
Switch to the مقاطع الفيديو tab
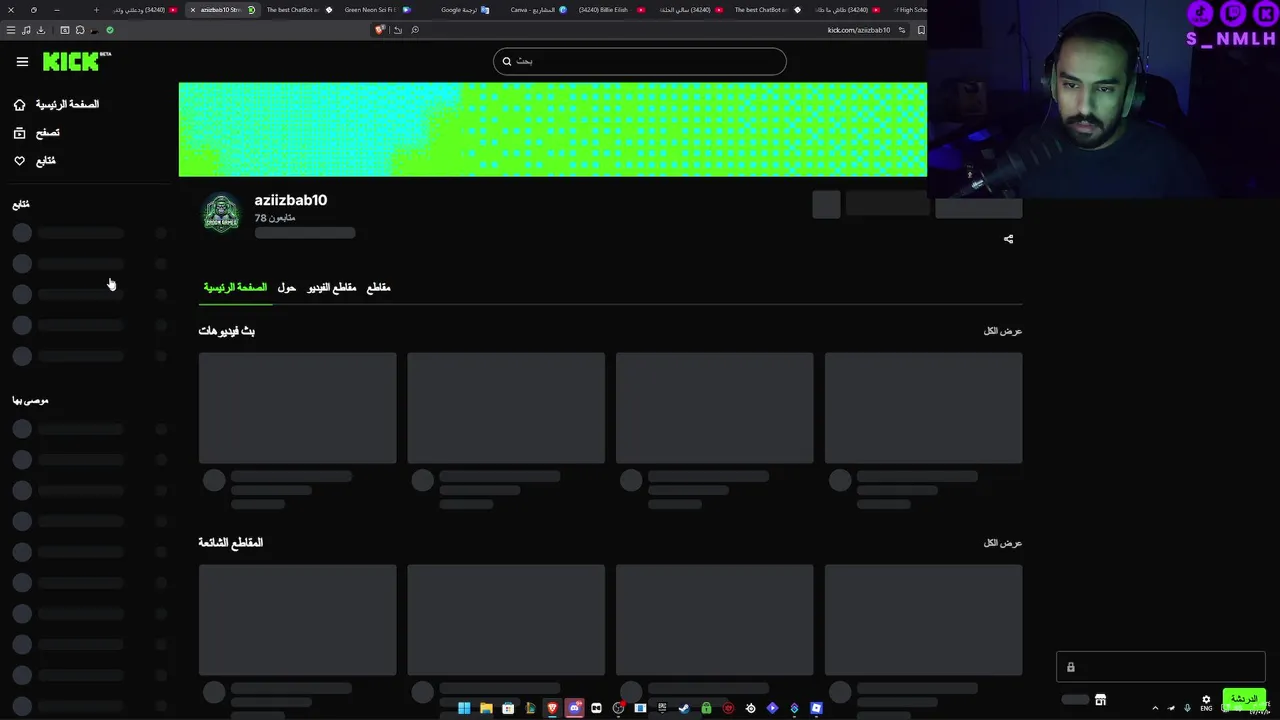pyautogui.click(x=331, y=287)
